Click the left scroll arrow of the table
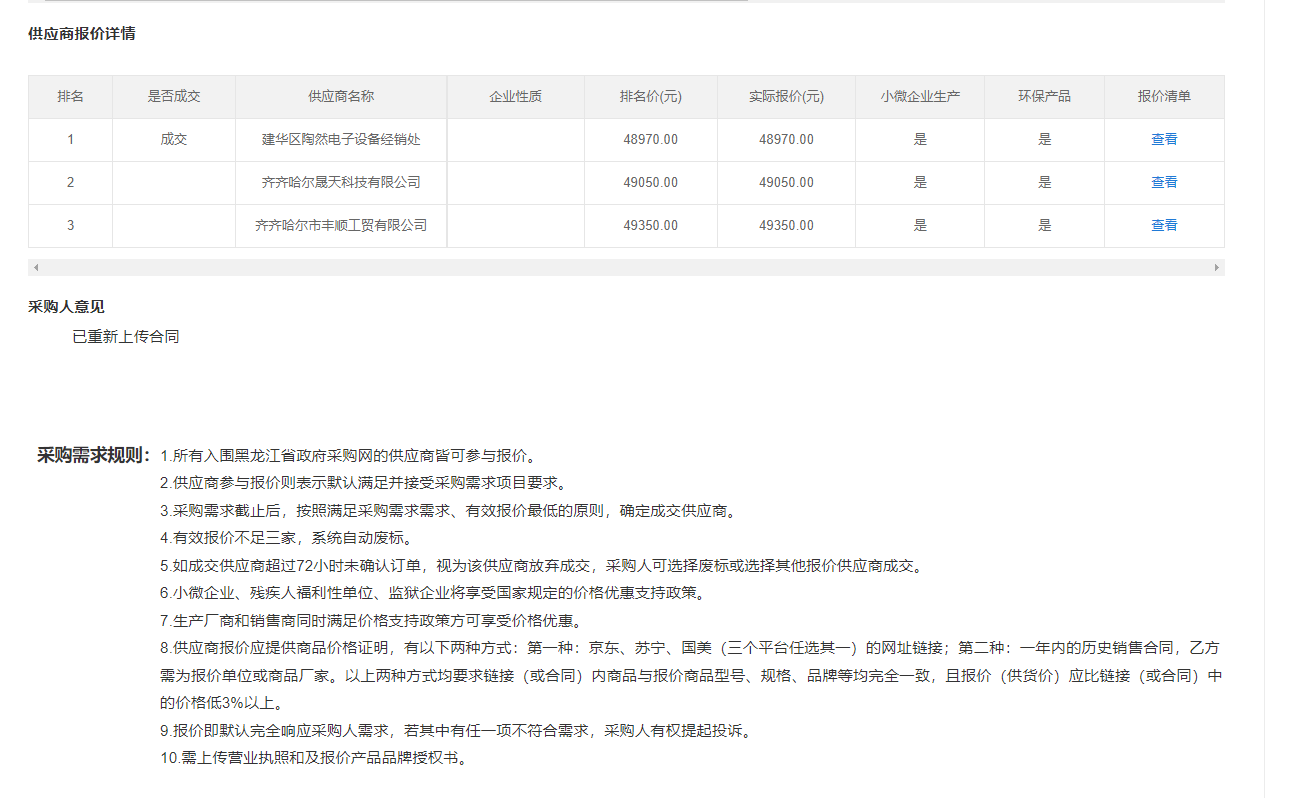This screenshot has width=1293, height=798. (36, 266)
